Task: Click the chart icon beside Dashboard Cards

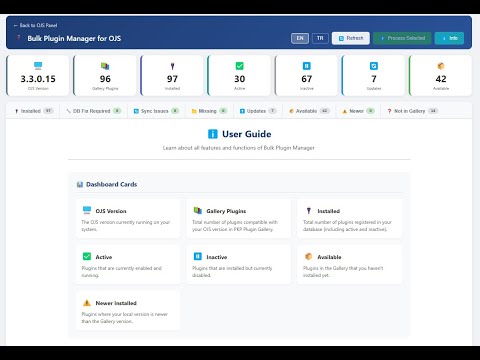Action: point(80,184)
